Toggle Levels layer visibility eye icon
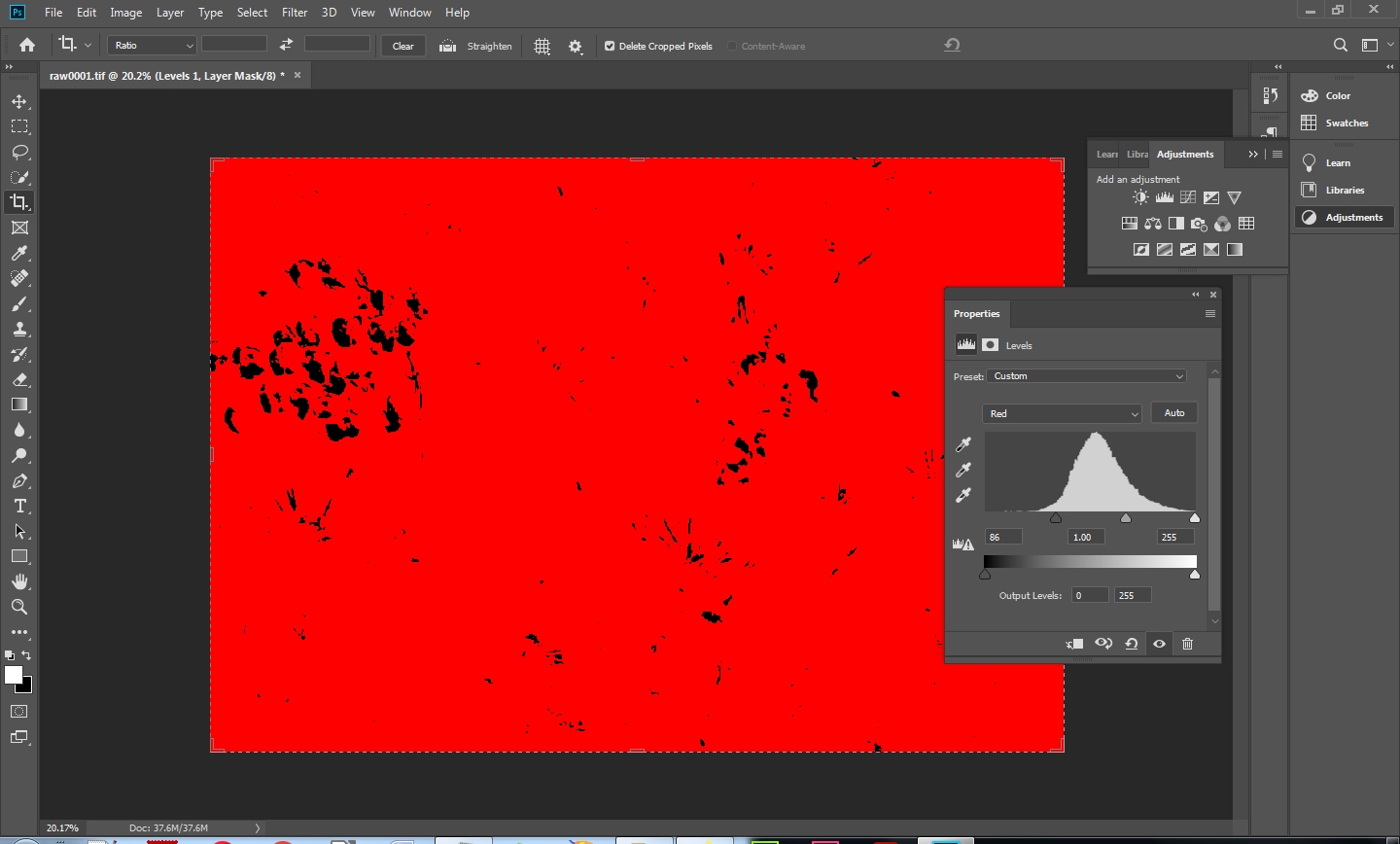This screenshot has width=1400, height=844. [1159, 644]
